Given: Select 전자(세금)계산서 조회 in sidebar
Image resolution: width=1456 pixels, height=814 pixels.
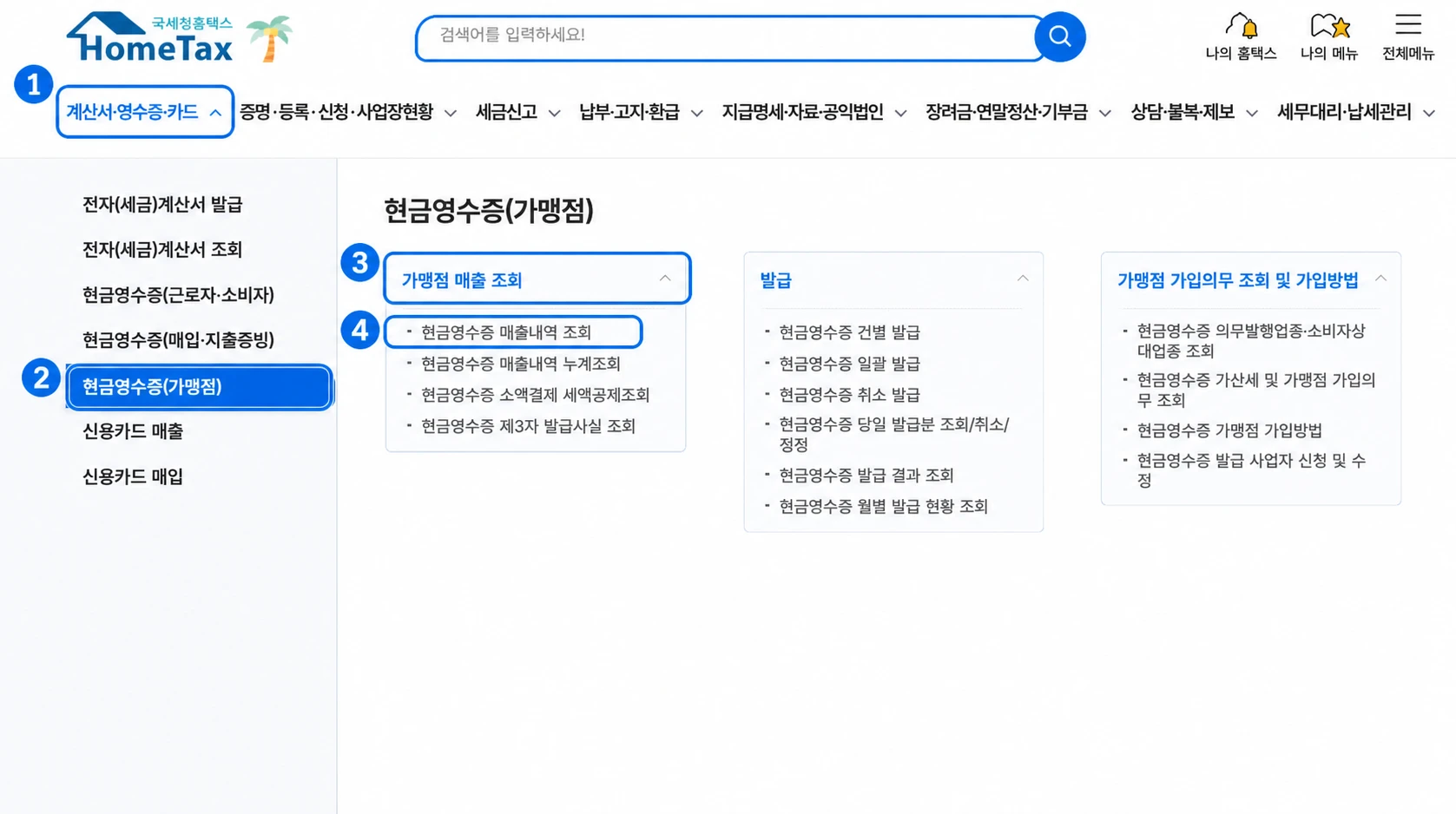Looking at the screenshot, I should pyautogui.click(x=162, y=250).
